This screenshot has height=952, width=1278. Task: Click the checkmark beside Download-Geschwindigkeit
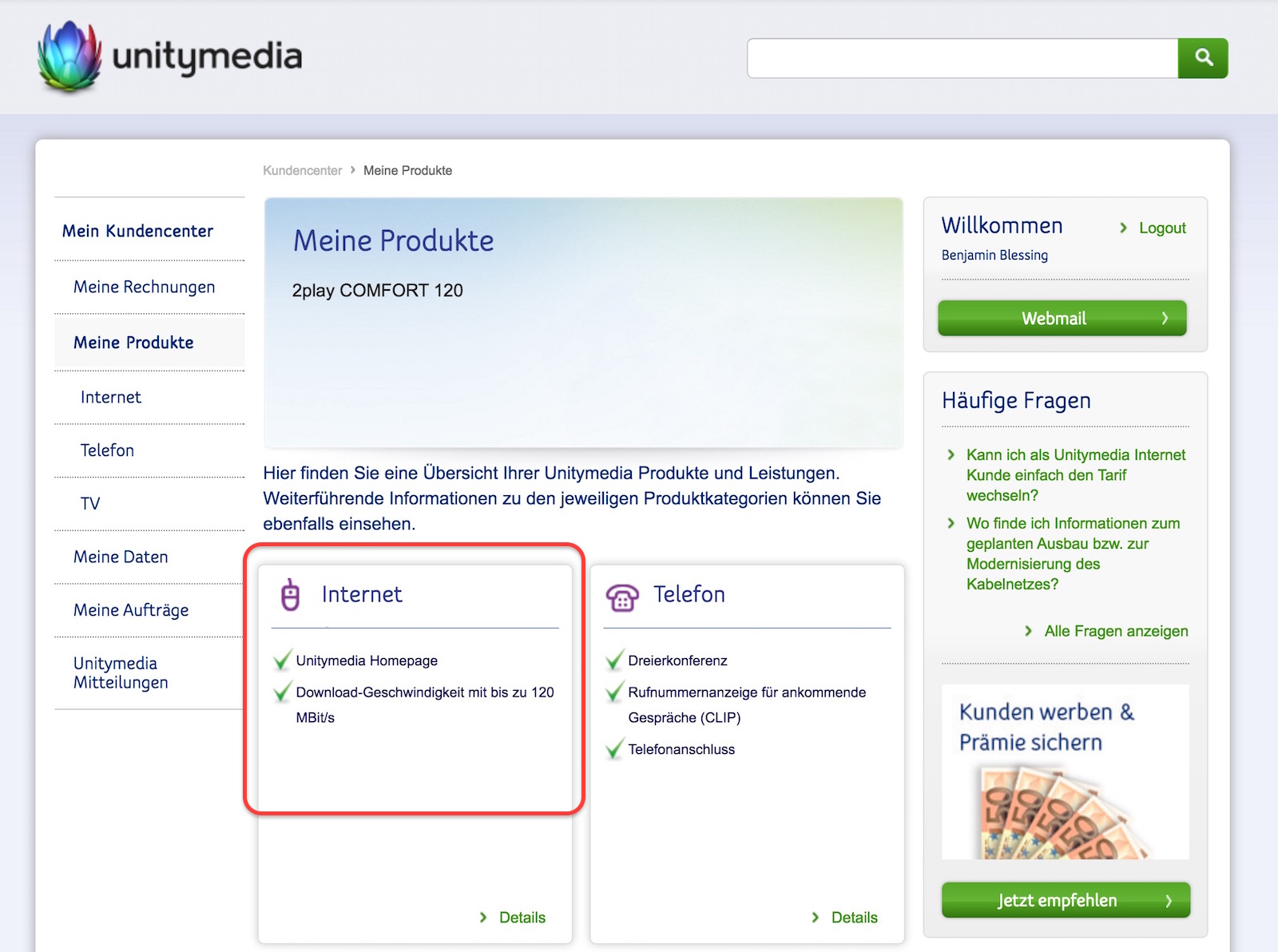pos(283,691)
